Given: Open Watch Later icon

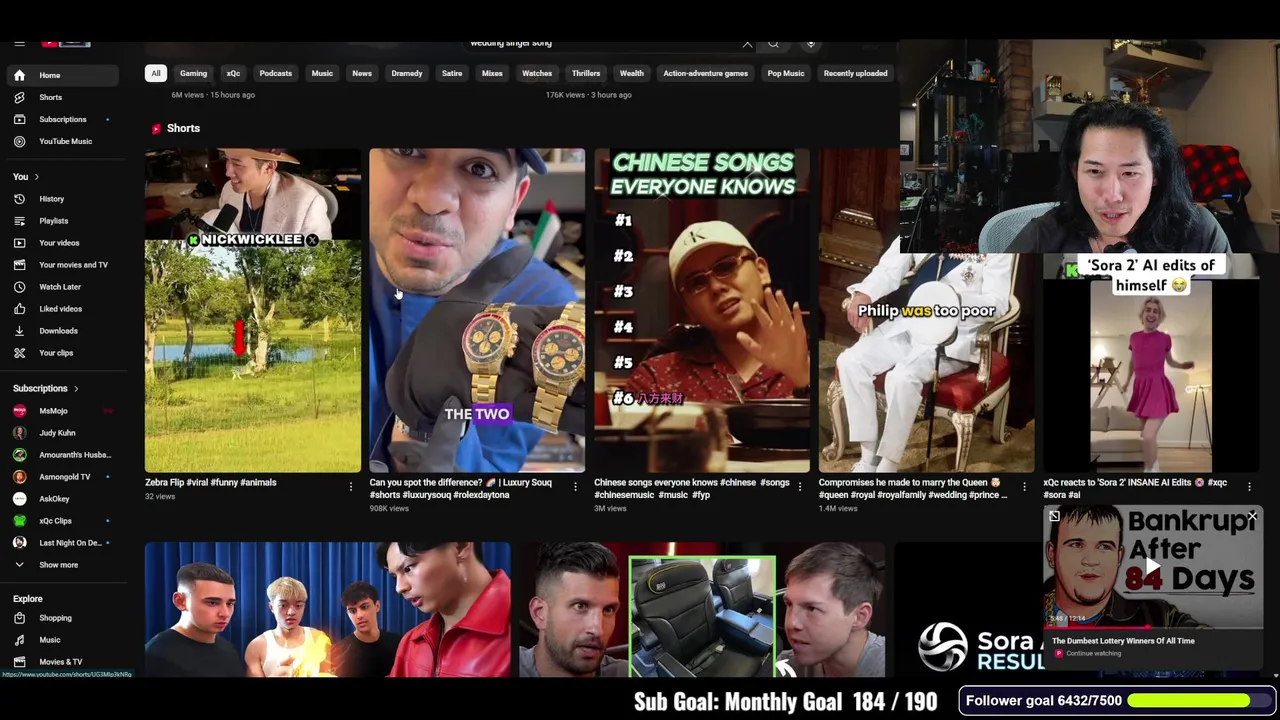Looking at the screenshot, I should click(x=19, y=287).
